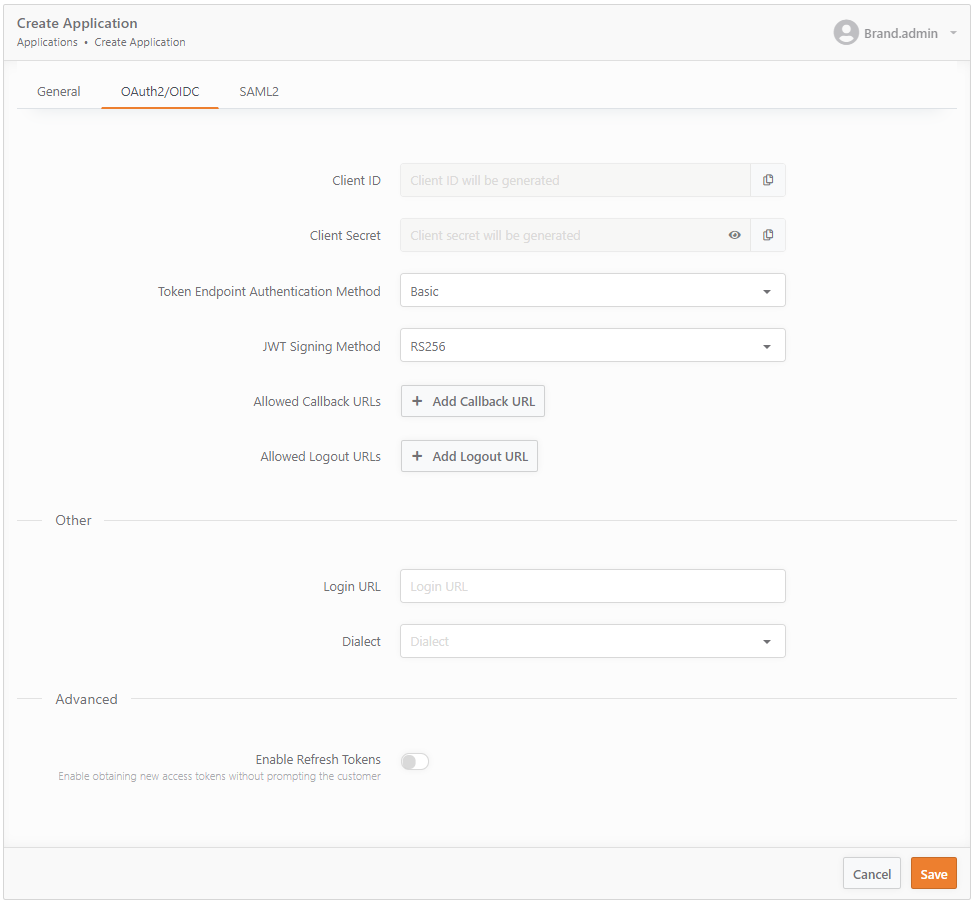Expand the Brand.admin user menu arrow
This screenshot has width=973, height=902.
pos(953,33)
